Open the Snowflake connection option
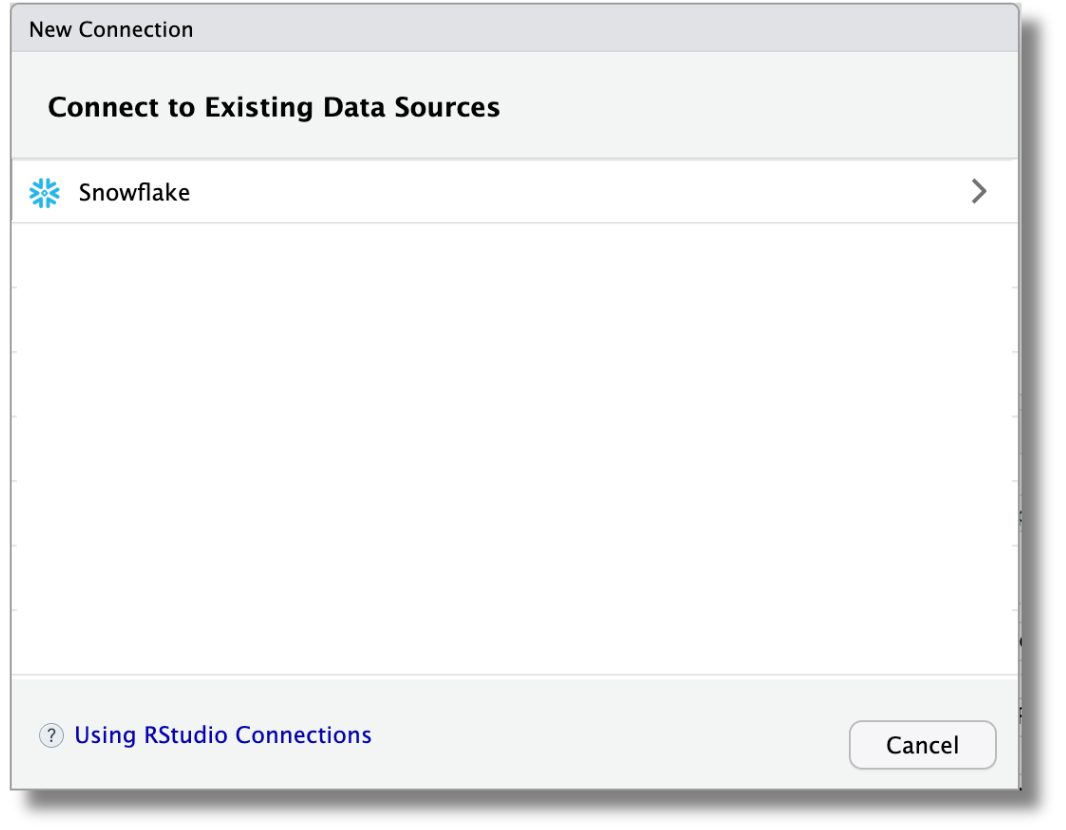The image size is (1066, 830). (400, 192)
